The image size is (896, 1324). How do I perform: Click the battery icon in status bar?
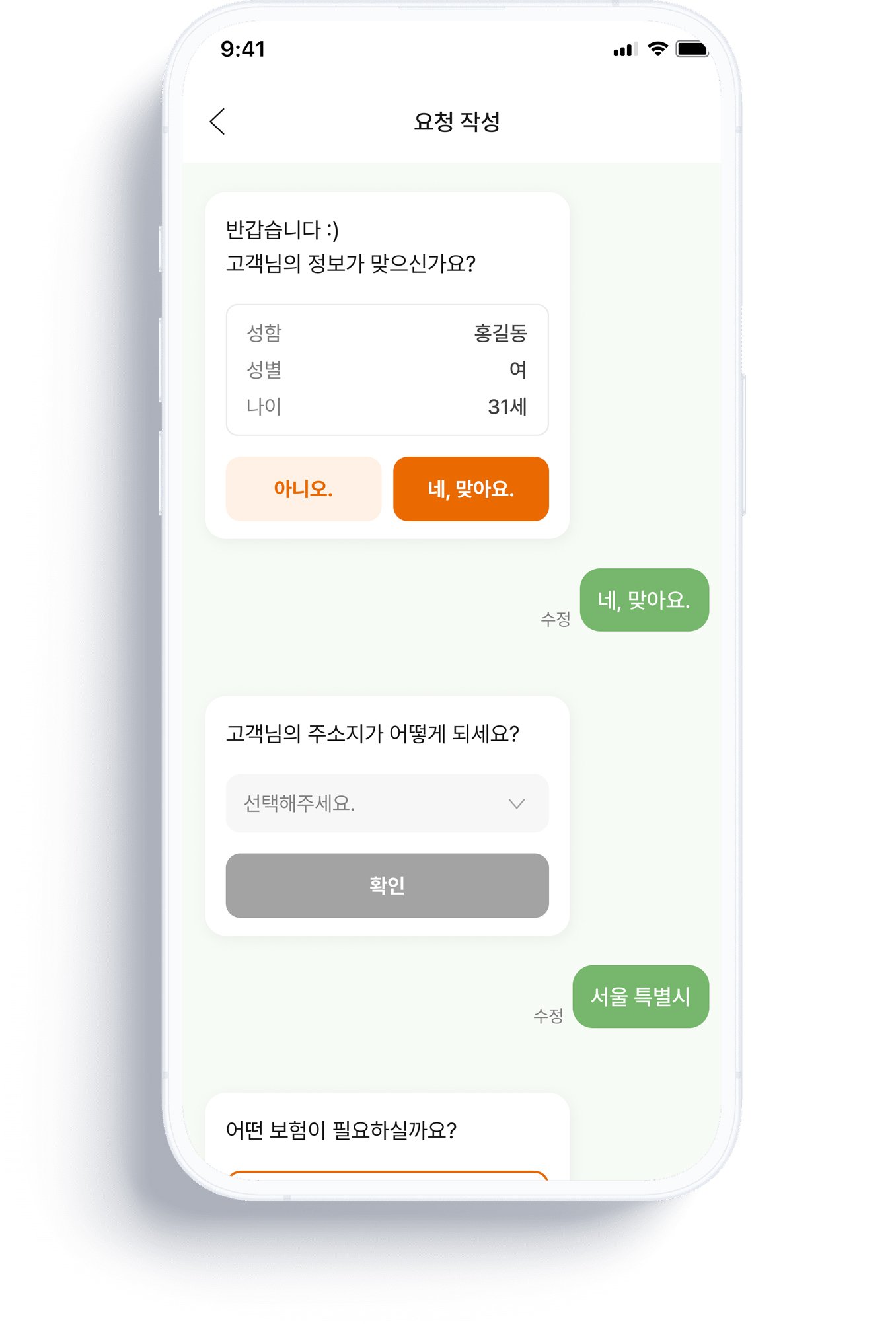(692, 50)
